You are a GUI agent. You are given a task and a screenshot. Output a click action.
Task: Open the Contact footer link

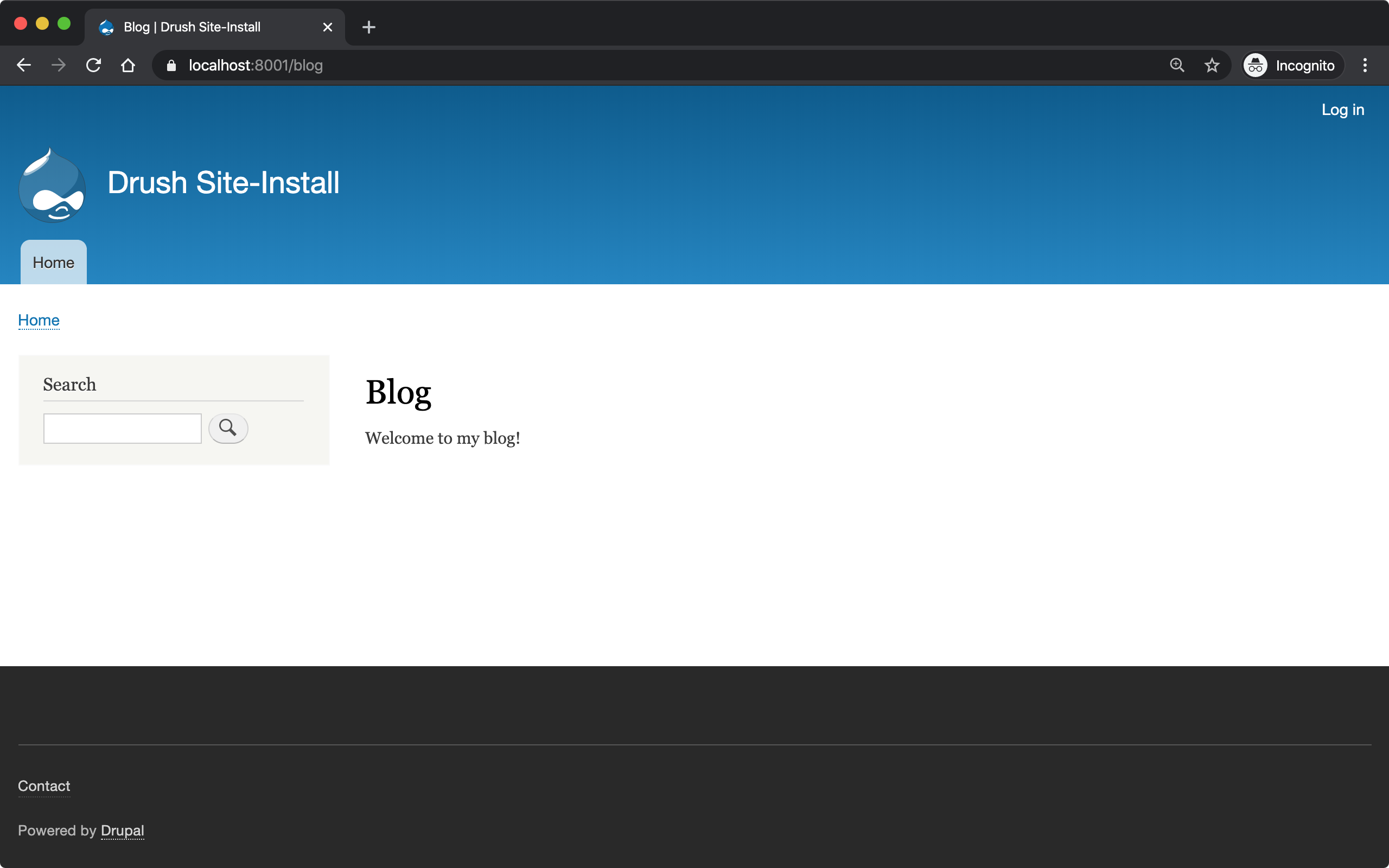[43, 786]
